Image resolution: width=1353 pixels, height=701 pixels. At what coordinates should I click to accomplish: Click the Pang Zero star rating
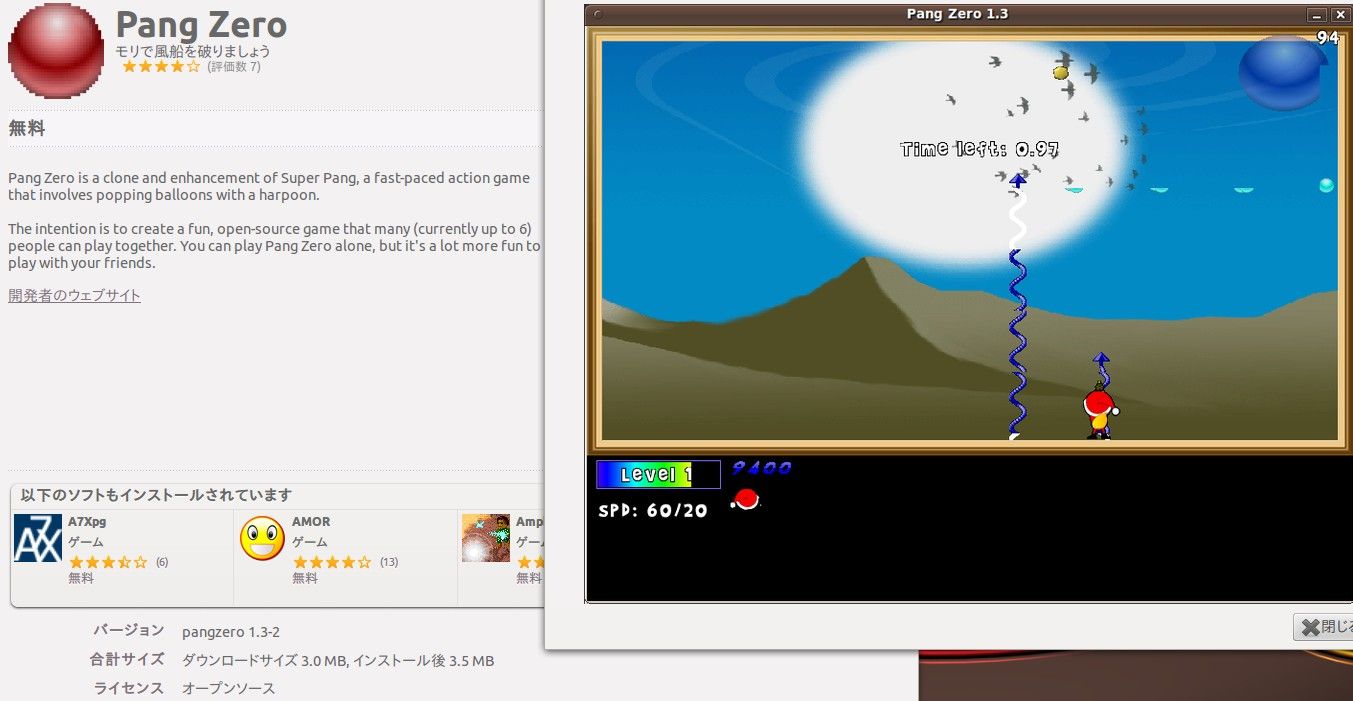(x=161, y=67)
